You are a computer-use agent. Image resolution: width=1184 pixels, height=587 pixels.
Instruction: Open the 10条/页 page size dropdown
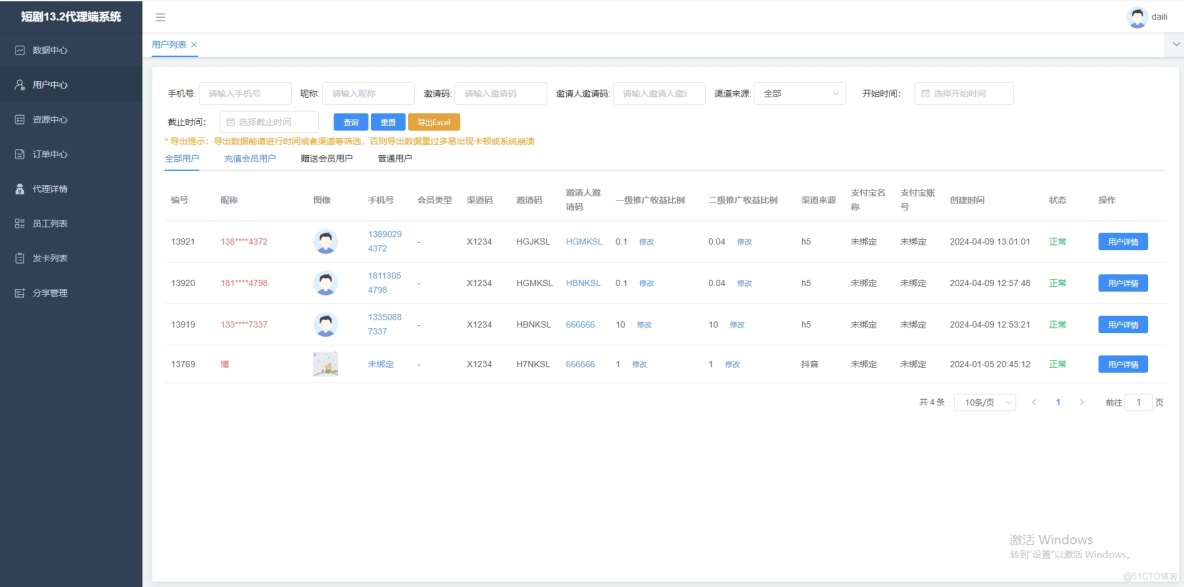(x=984, y=401)
